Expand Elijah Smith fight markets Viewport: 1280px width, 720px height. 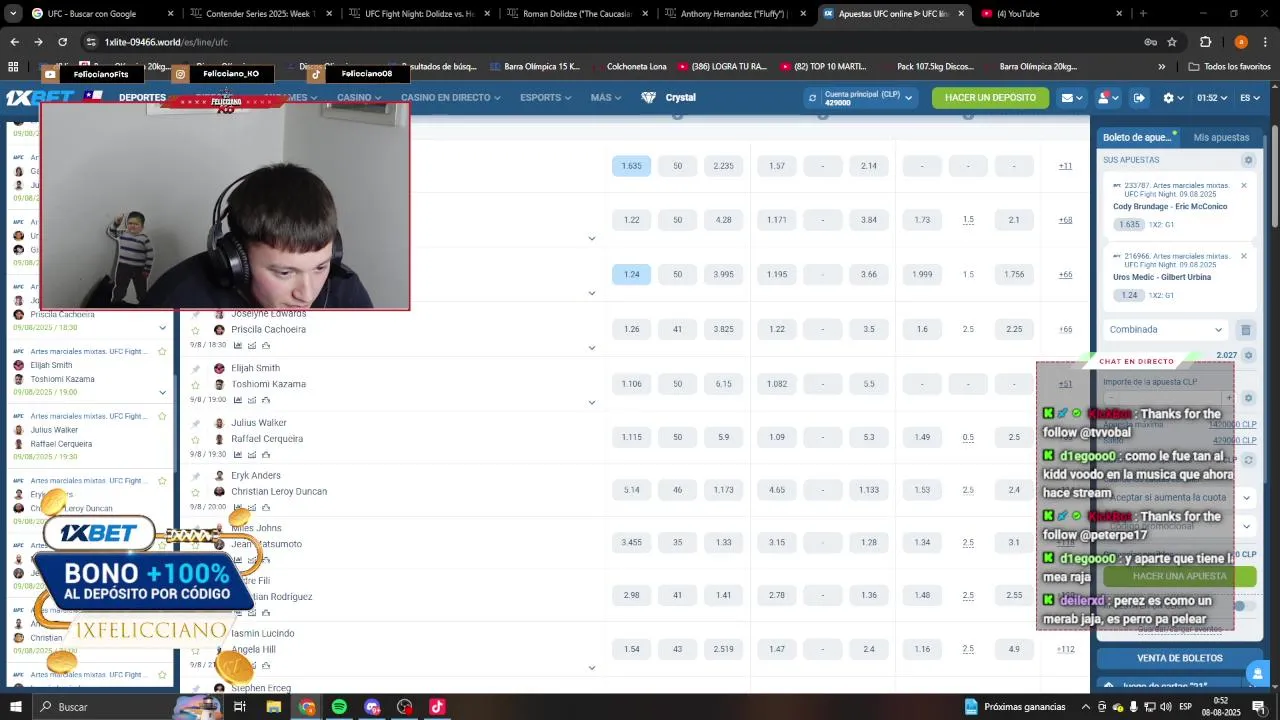click(x=591, y=402)
